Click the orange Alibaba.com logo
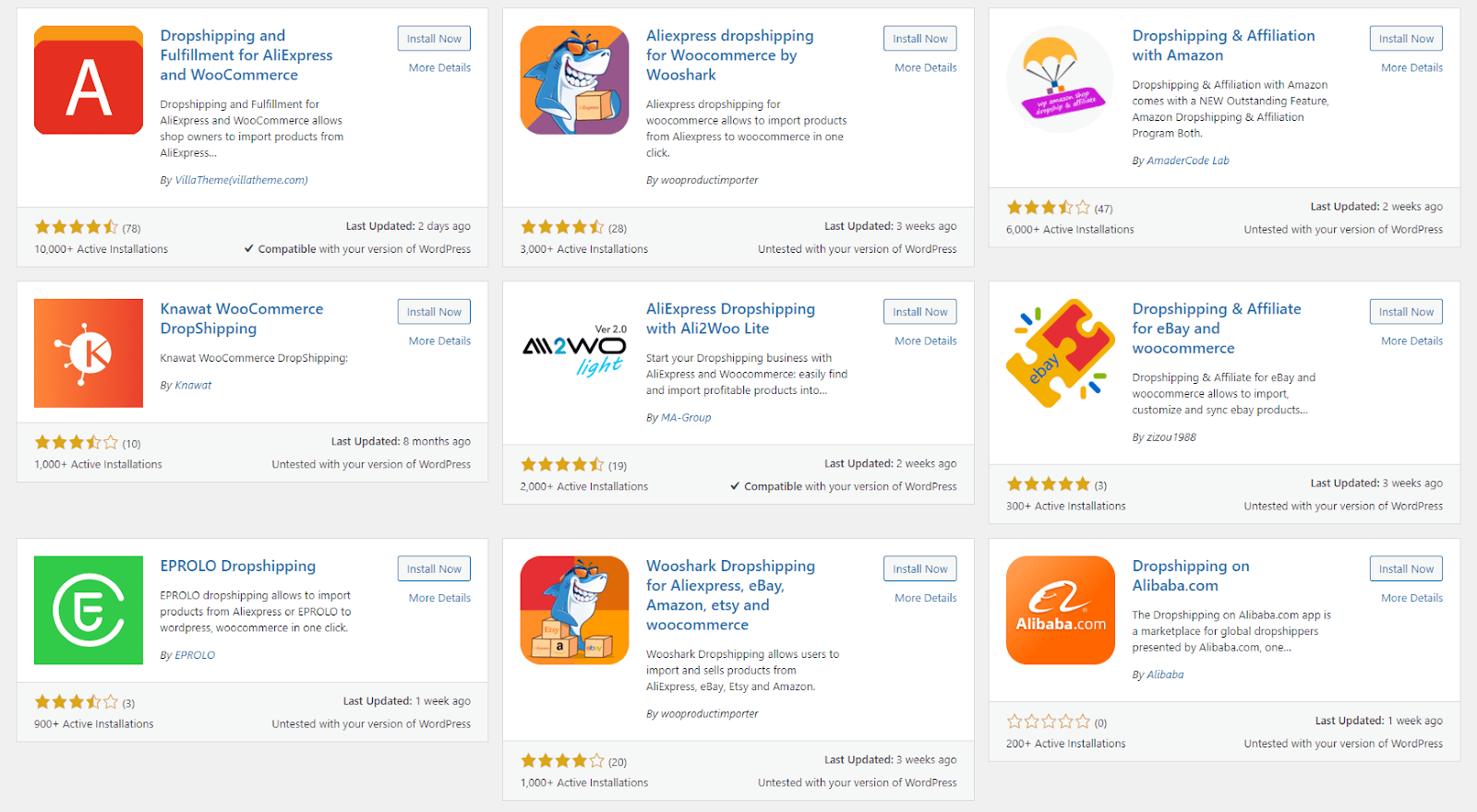 [1061, 610]
